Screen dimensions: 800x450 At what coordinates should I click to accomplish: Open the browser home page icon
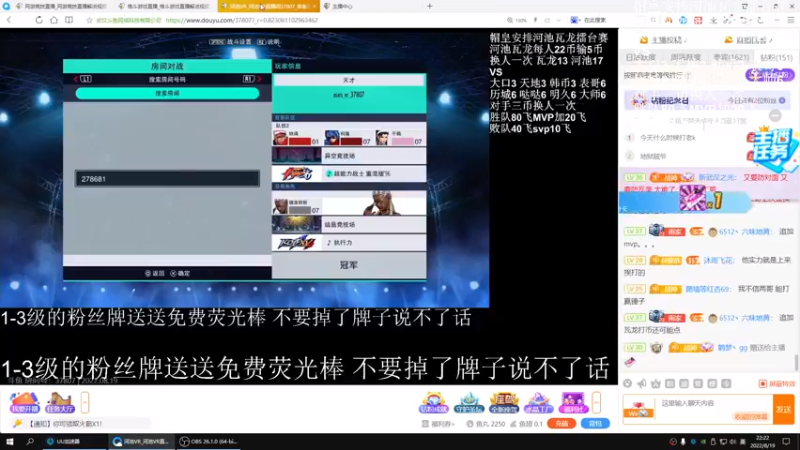54,20
